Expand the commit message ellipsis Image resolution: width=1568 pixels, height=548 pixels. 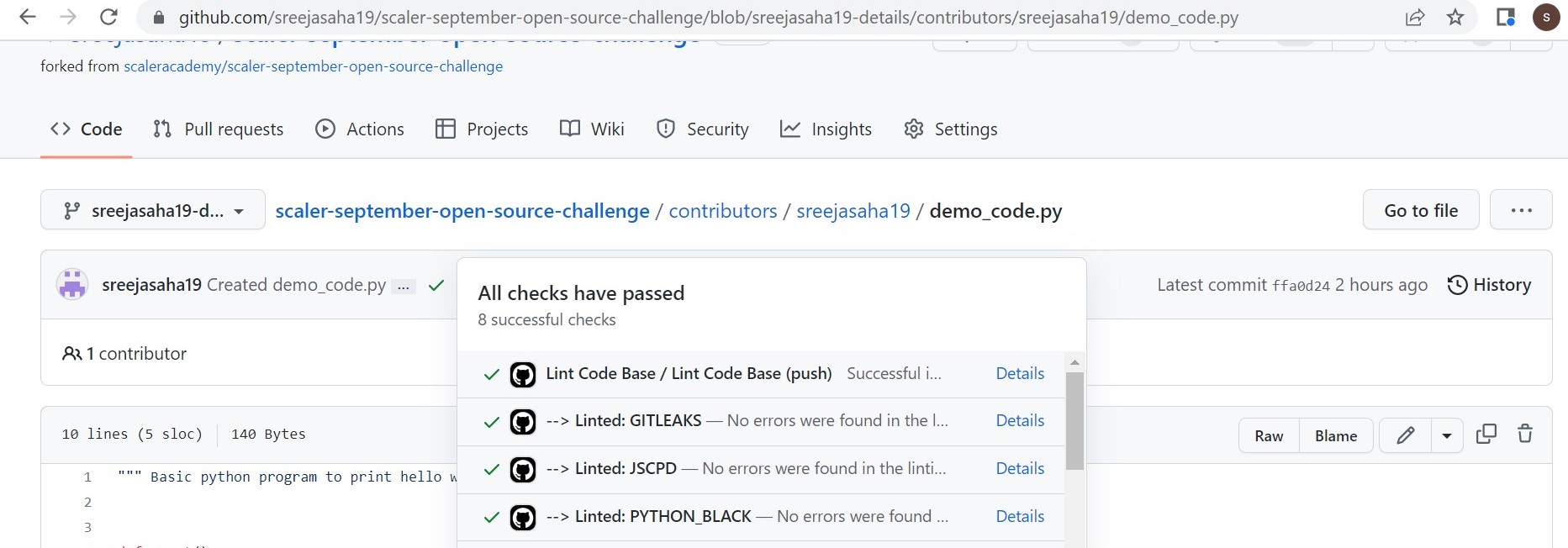coord(404,287)
